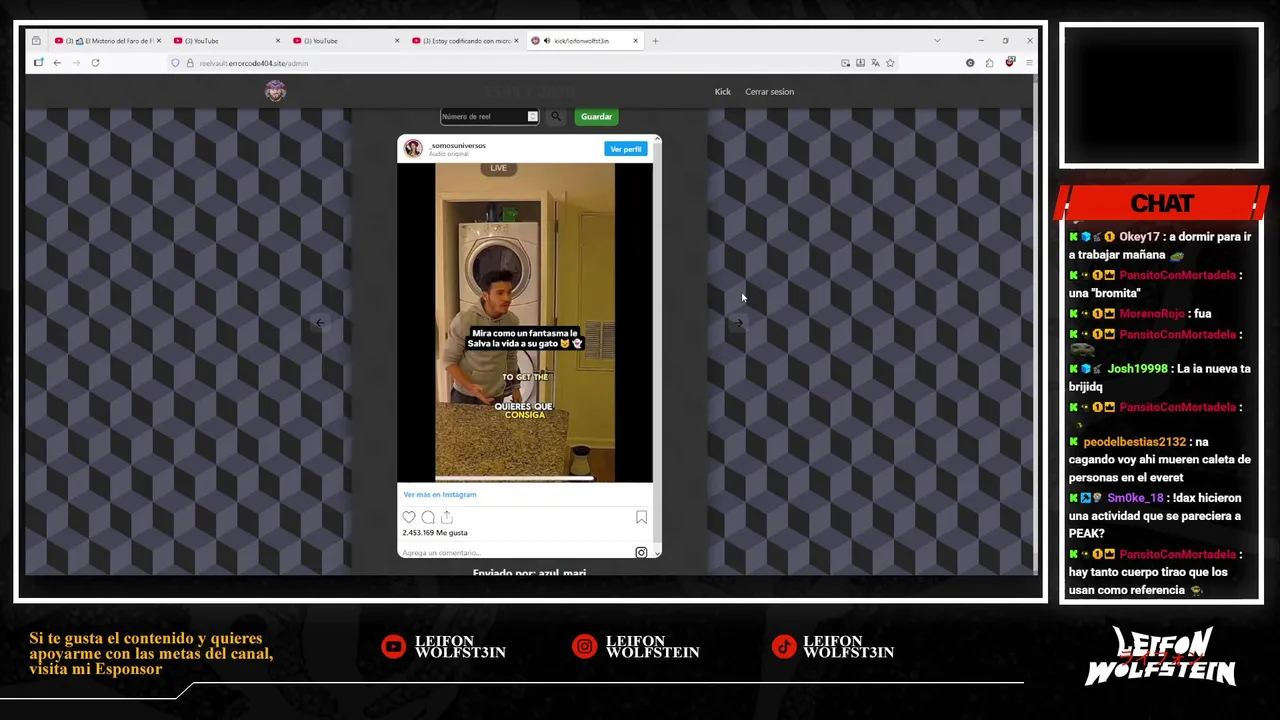Open the browser hamburger menu
This screenshot has width=1280, height=720.
coord(1029,63)
